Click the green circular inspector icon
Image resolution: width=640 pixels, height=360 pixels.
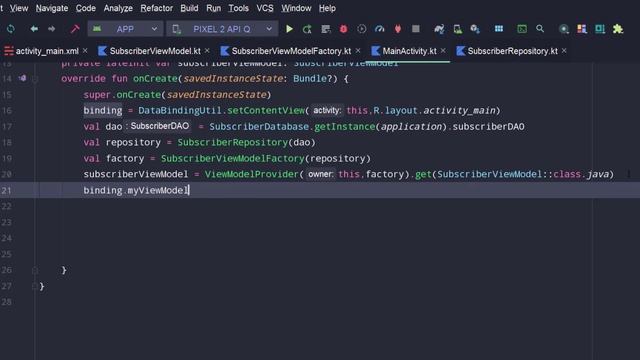point(564,29)
